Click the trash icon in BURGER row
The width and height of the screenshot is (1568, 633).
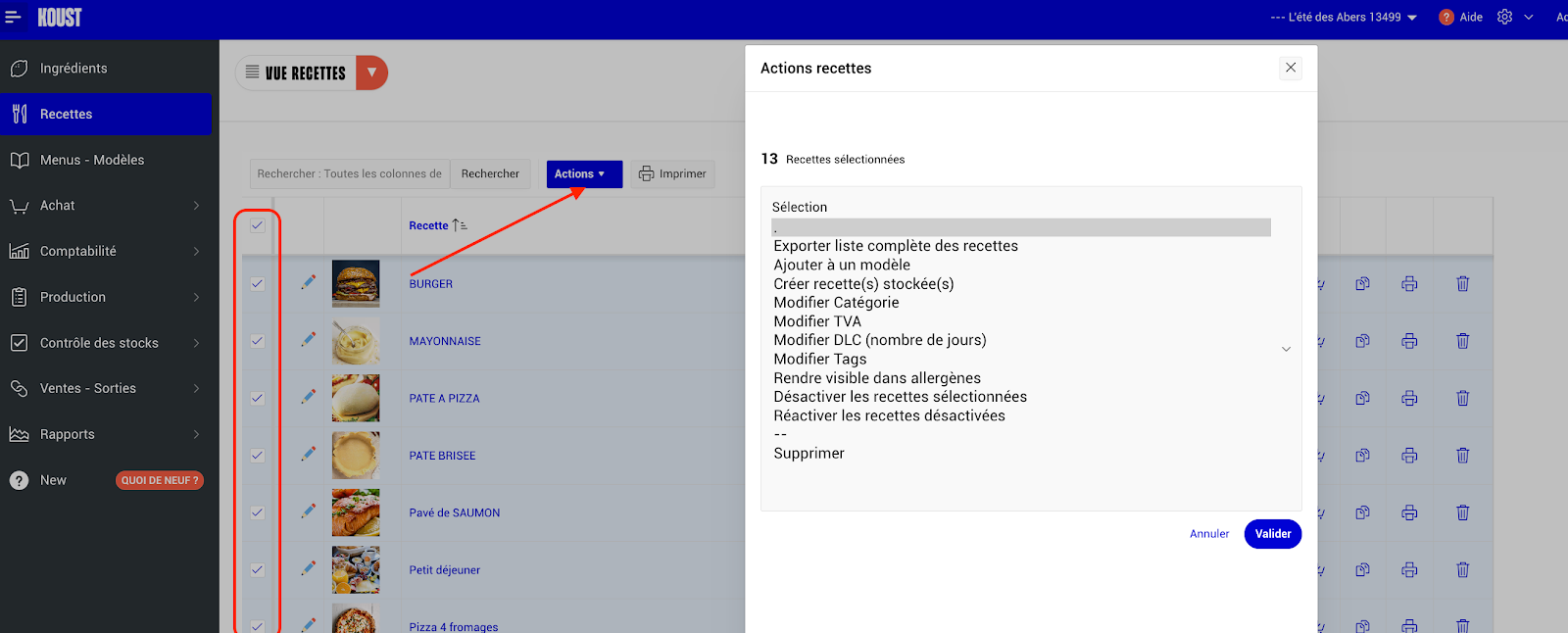point(1462,284)
